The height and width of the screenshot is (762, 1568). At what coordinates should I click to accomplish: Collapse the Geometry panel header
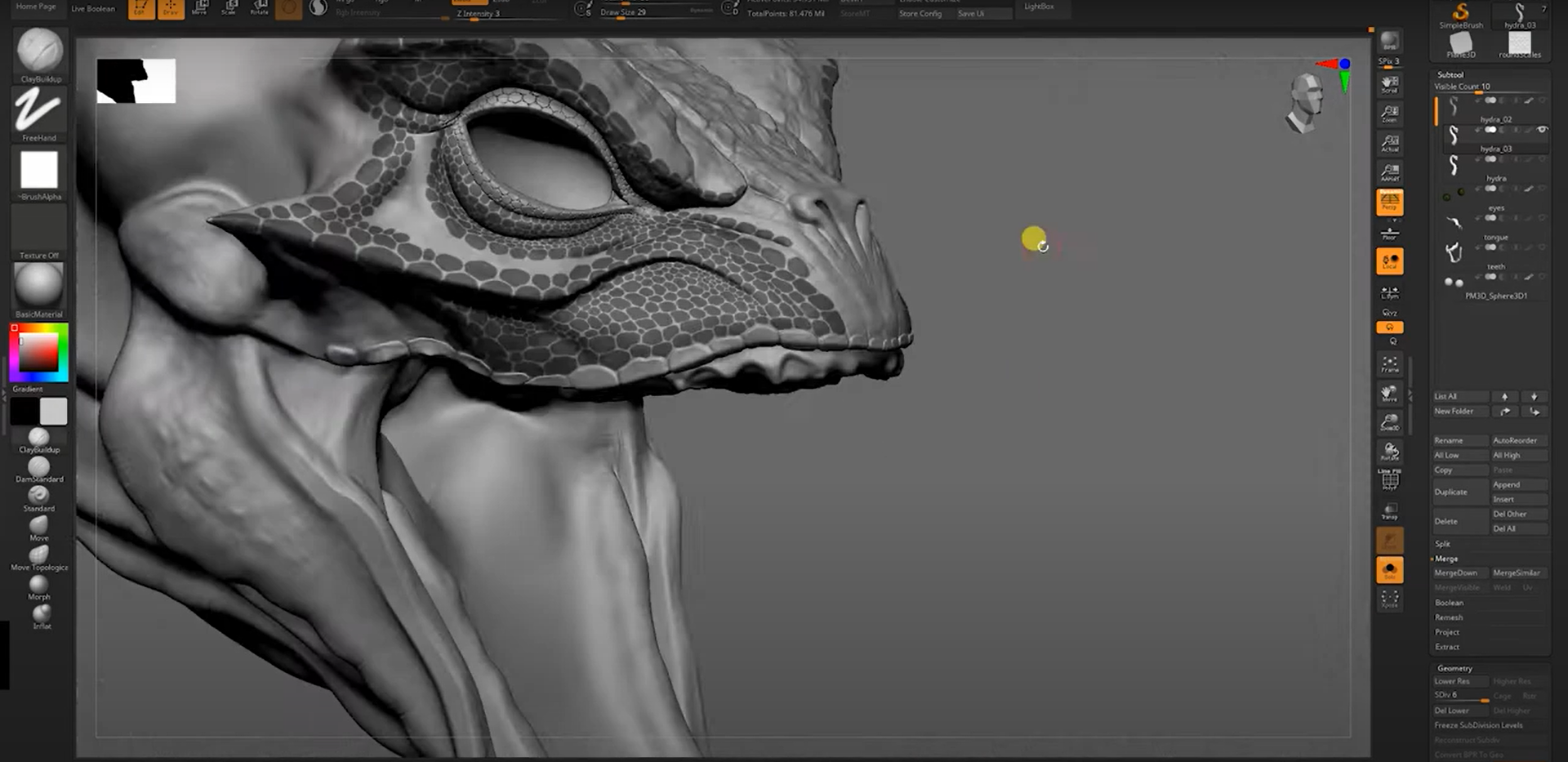point(1454,668)
